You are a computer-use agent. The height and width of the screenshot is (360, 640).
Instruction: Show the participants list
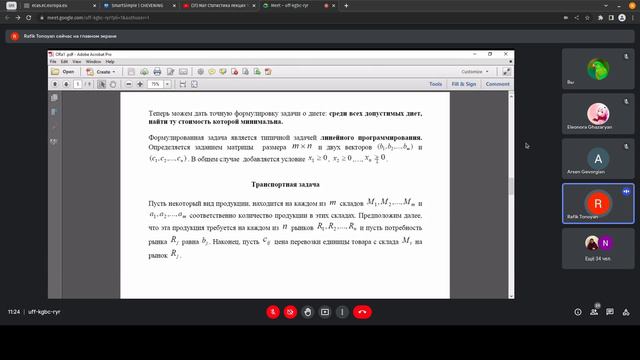coord(594,312)
